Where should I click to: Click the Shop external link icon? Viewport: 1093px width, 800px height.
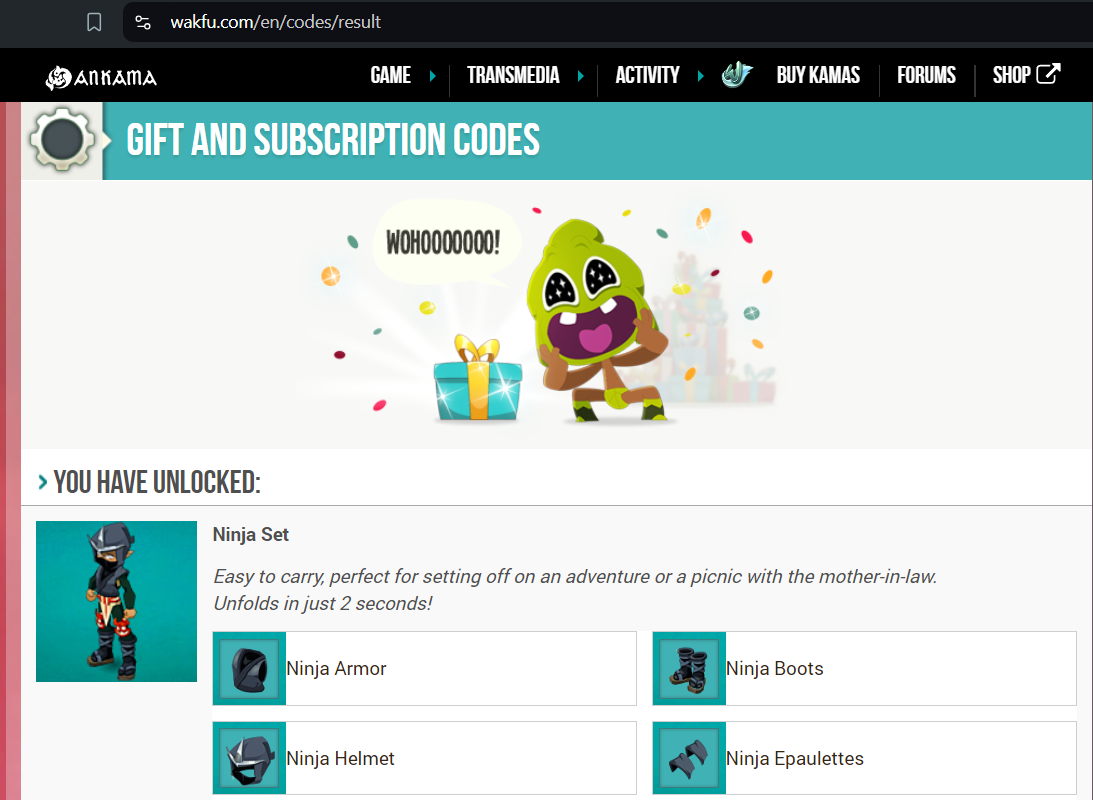tap(1048, 73)
